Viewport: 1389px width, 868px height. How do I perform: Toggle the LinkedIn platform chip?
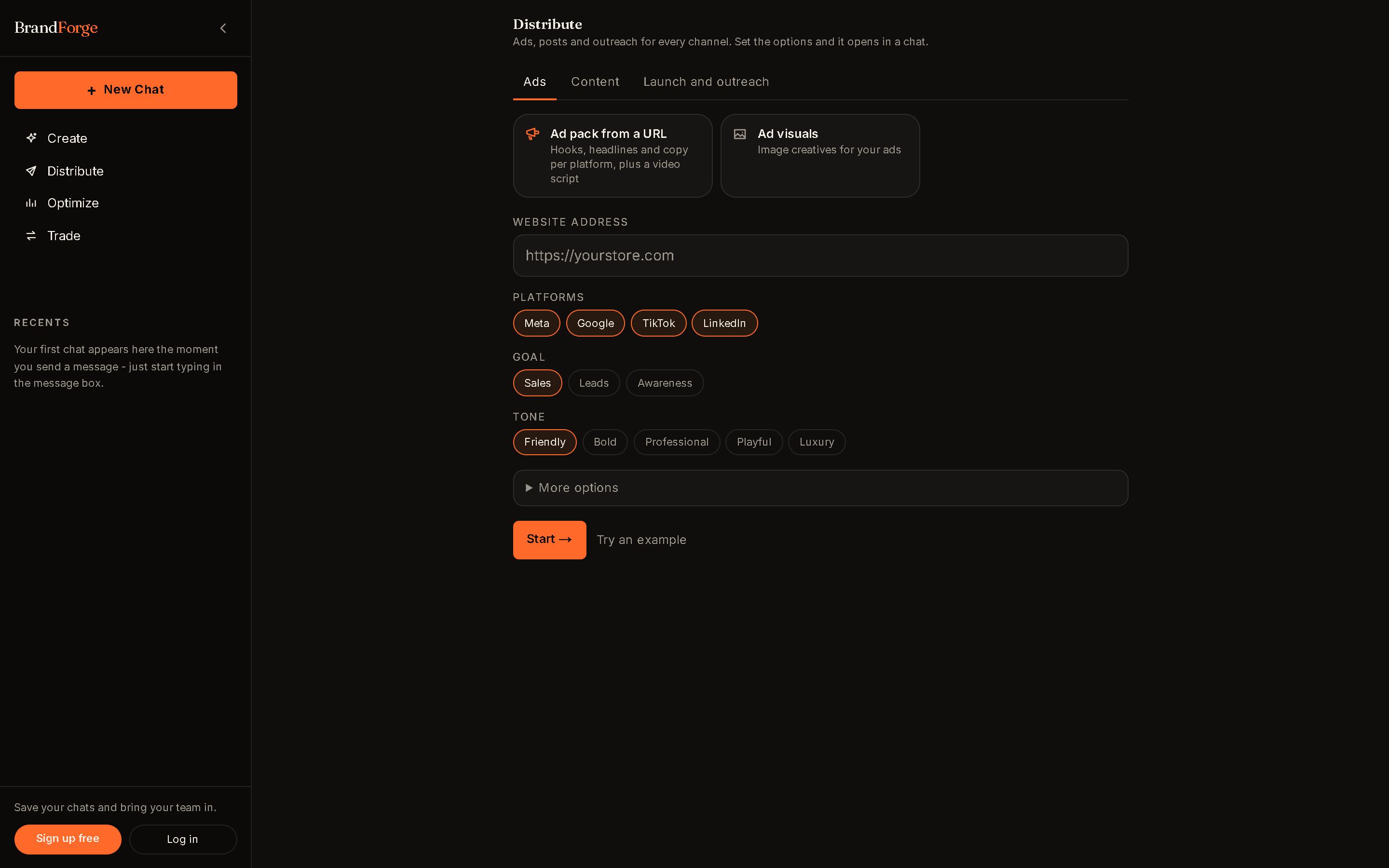[724, 323]
